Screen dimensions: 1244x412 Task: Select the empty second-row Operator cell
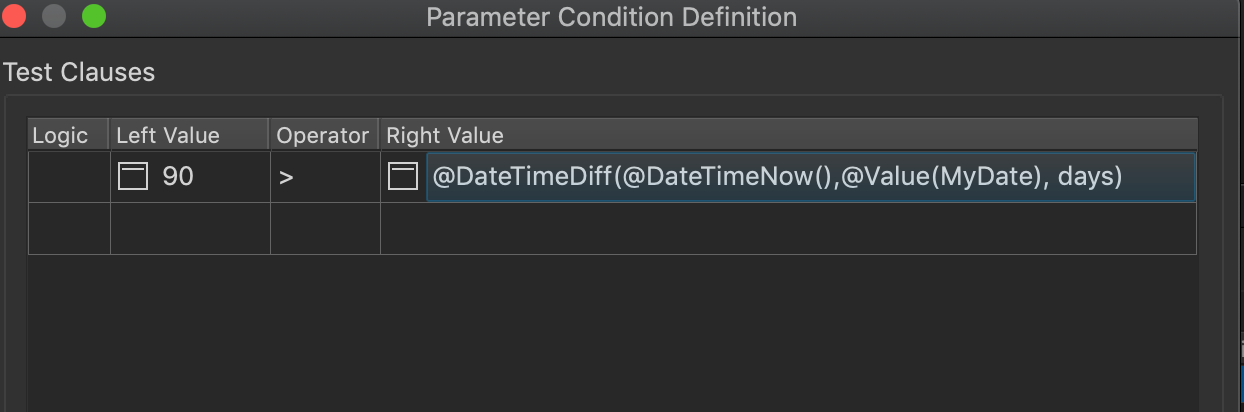pos(325,228)
